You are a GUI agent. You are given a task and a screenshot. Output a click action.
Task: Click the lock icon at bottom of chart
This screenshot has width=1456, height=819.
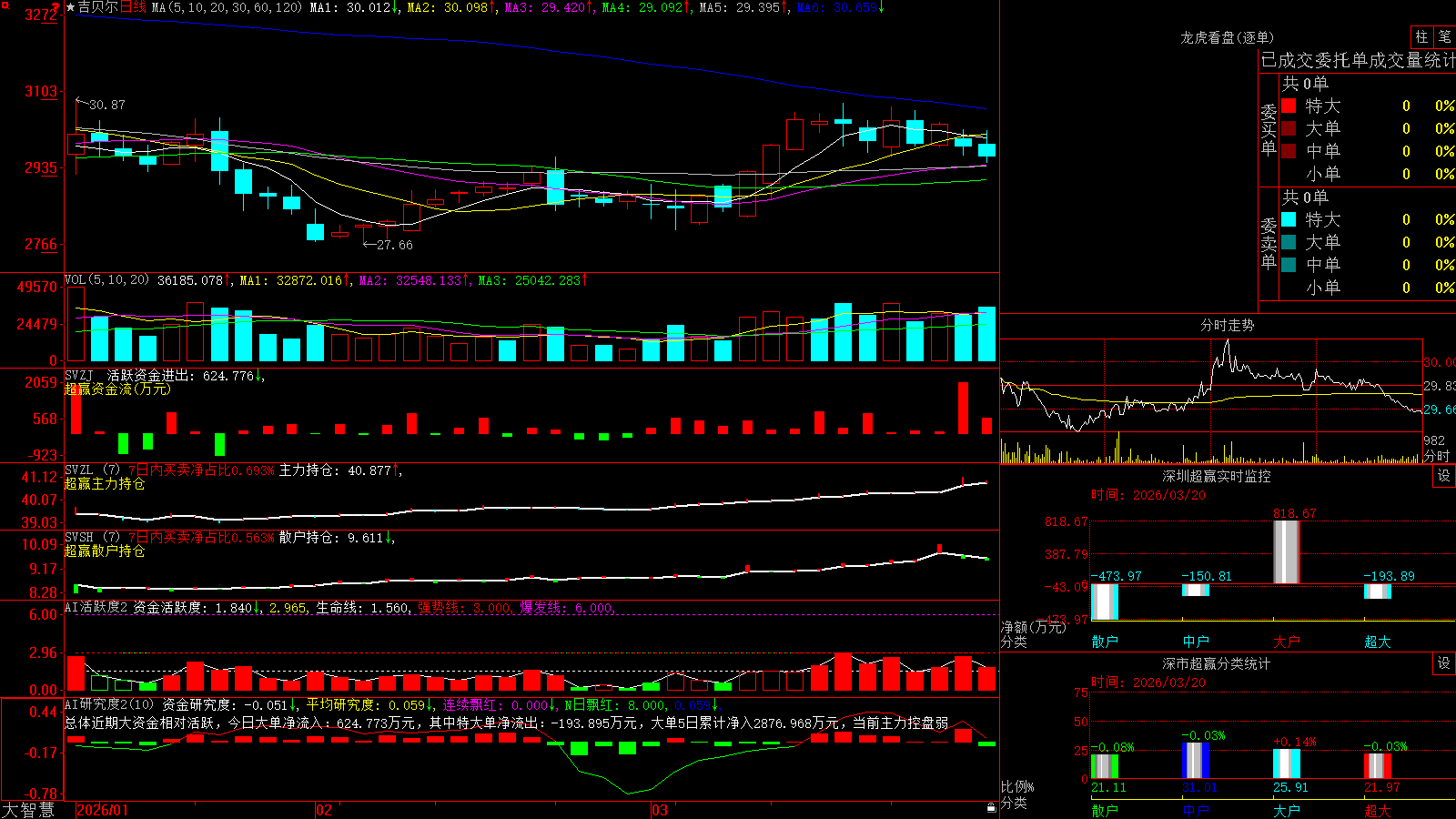[991, 808]
